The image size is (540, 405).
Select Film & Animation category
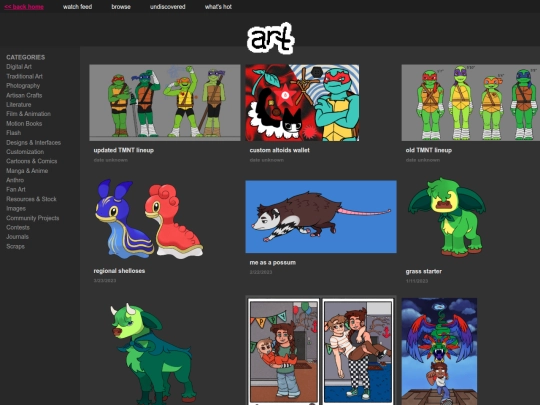[29, 114]
